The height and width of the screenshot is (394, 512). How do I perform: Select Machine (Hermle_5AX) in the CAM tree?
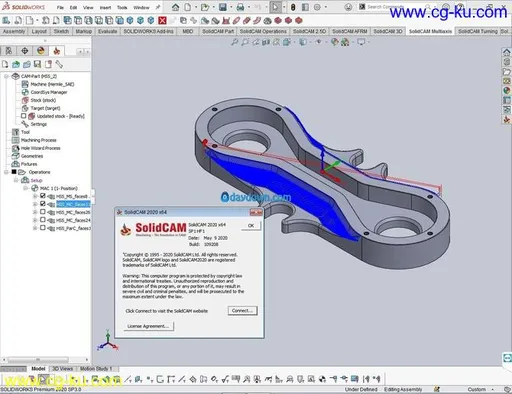point(52,84)
